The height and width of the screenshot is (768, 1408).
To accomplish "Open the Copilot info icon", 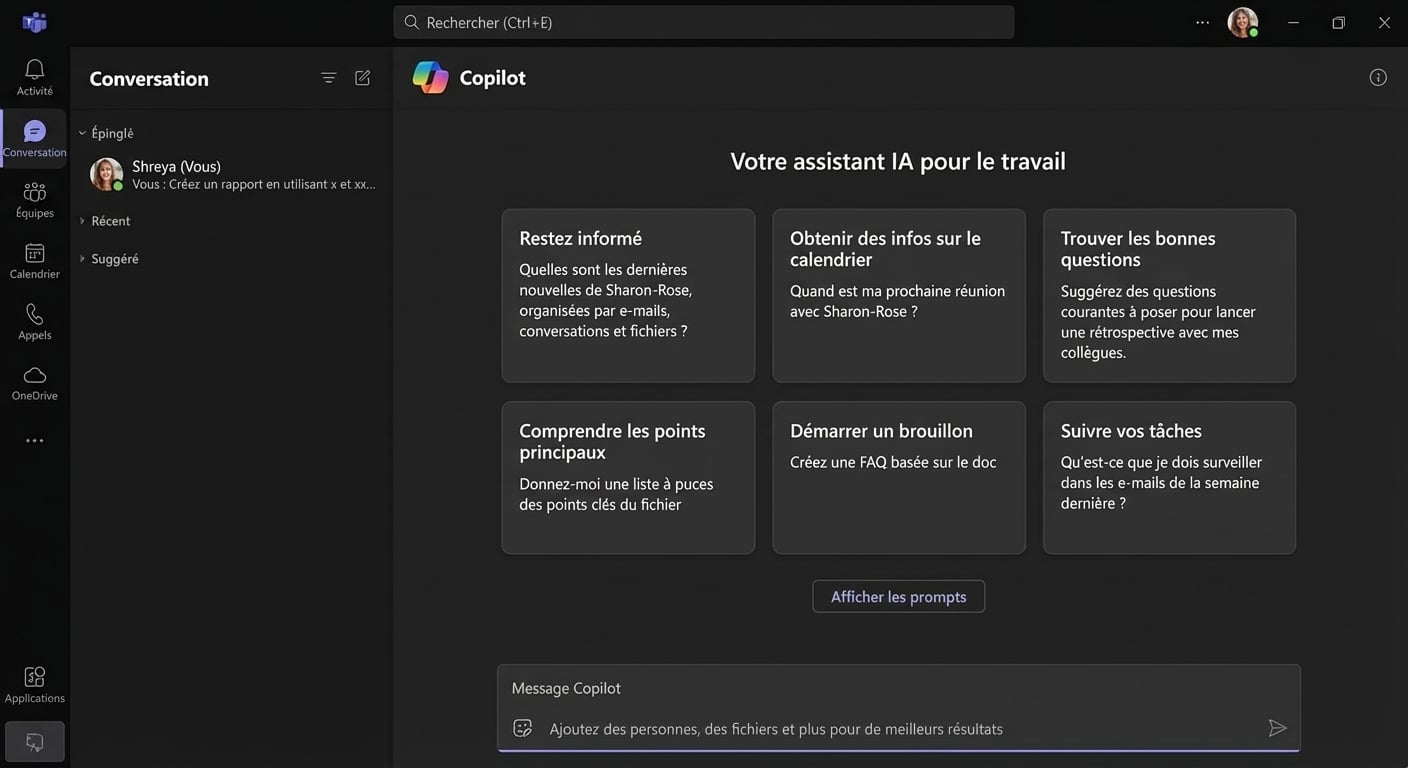I will click(1378, 77).
